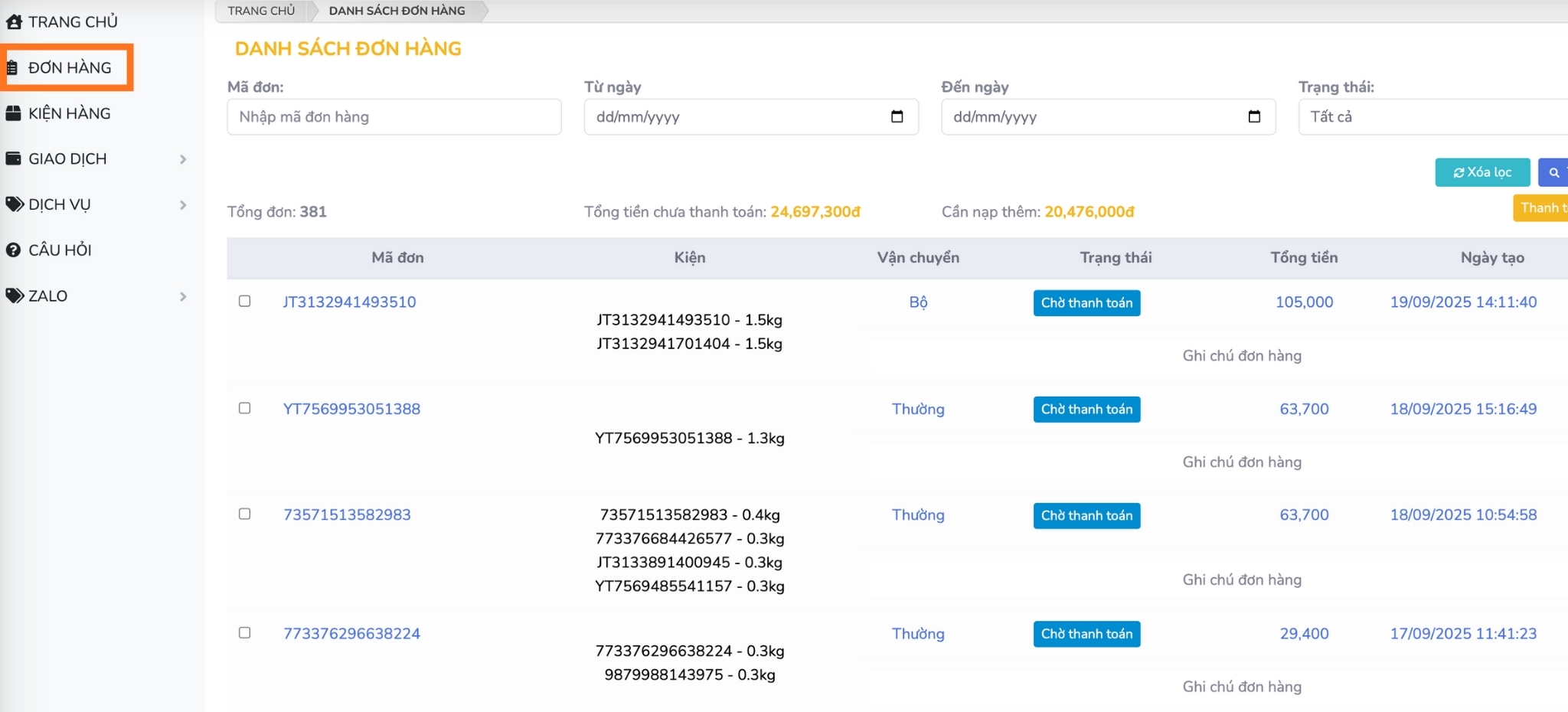Screen dimensions: 1568x712
Task: Expand the Giao Dịch submenu arrow
Action: pyautogui.click(x=183, y=159)
